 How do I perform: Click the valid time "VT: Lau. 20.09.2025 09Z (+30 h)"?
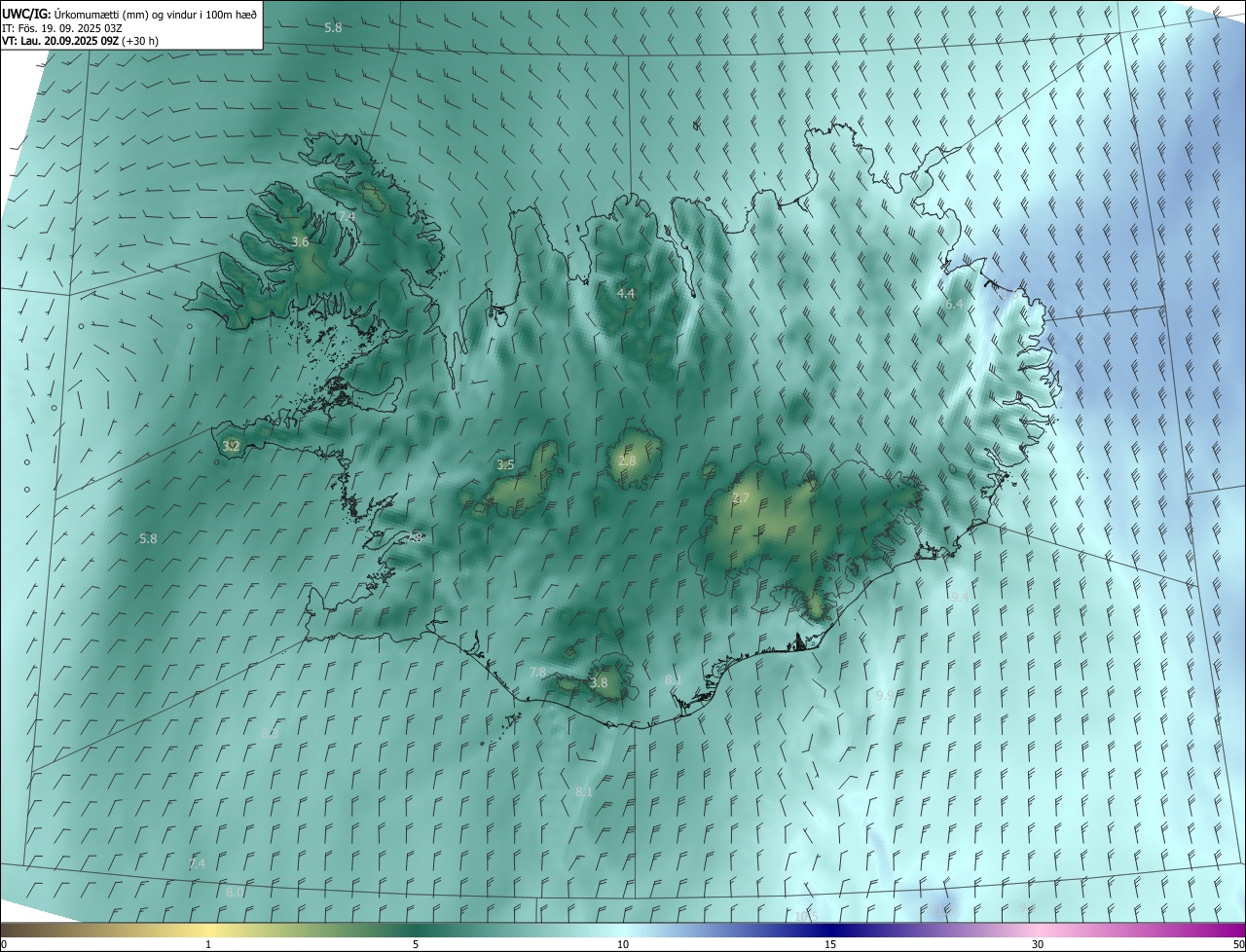(80, 41)
